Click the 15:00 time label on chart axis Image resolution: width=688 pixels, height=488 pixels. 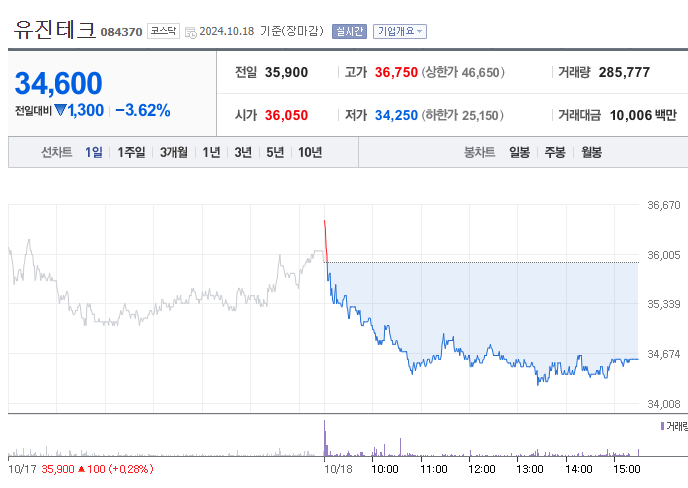pos(627,469)
